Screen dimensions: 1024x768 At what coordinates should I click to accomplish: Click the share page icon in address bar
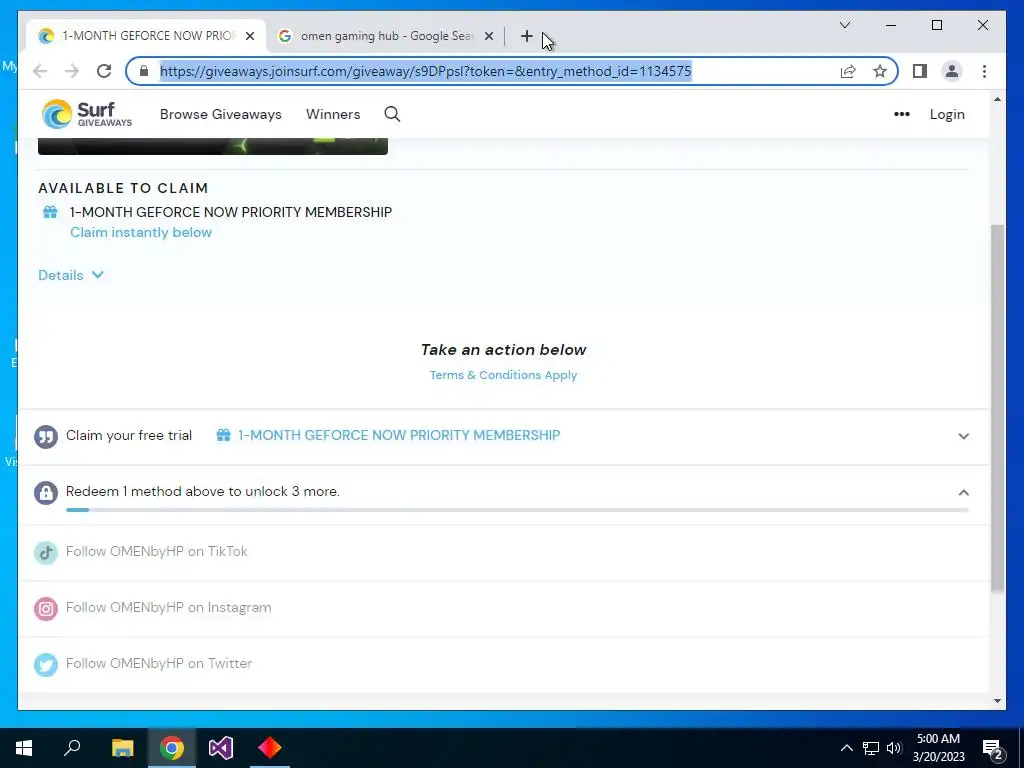pos(848,71)
